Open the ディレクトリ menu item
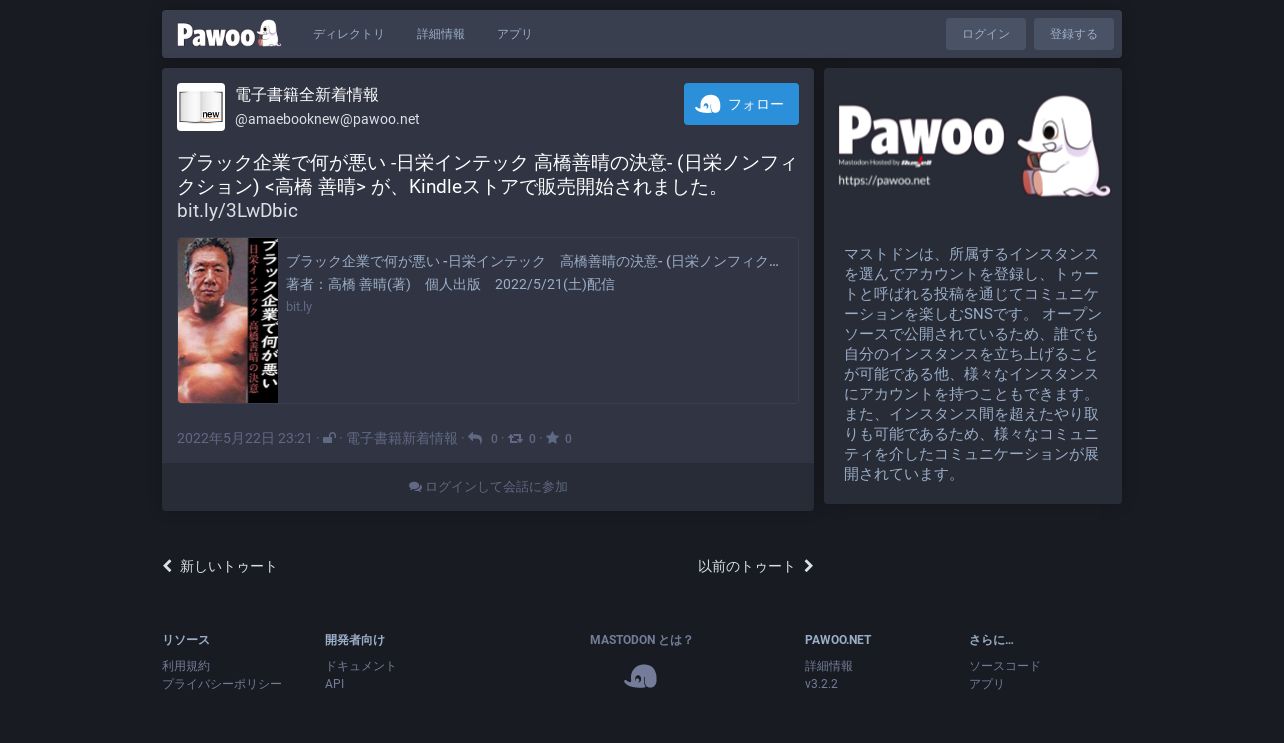This screenshot has width=1284, height=743. tap(349, 34)
